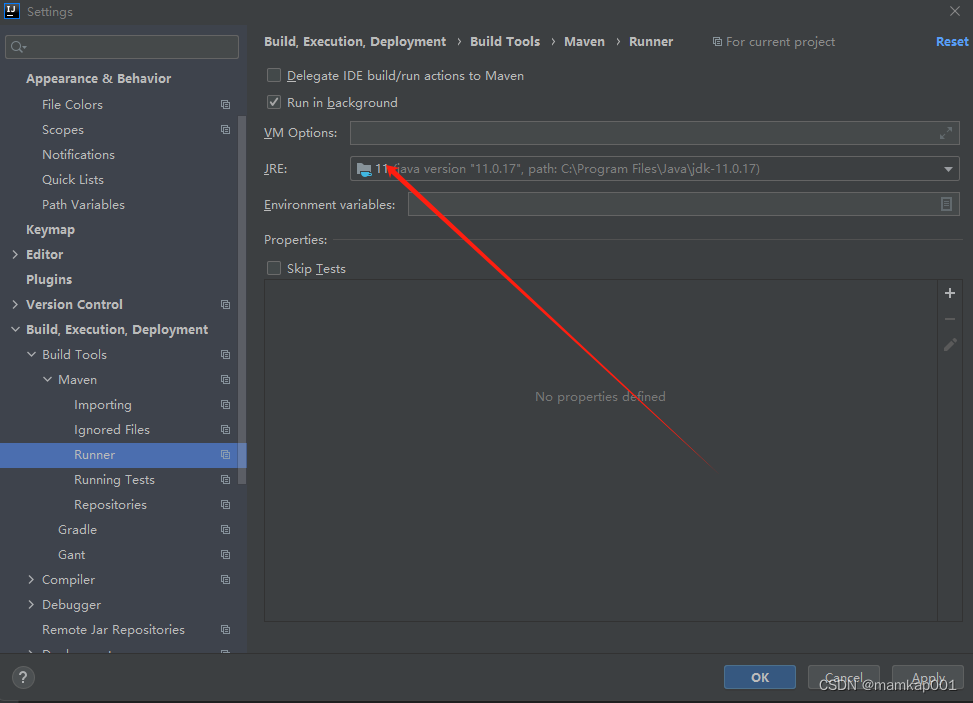Image resolution: width=973 pixels, height=703 pixels.
Task: Expand the Version Control node
Action: click(x=15, y=305)
